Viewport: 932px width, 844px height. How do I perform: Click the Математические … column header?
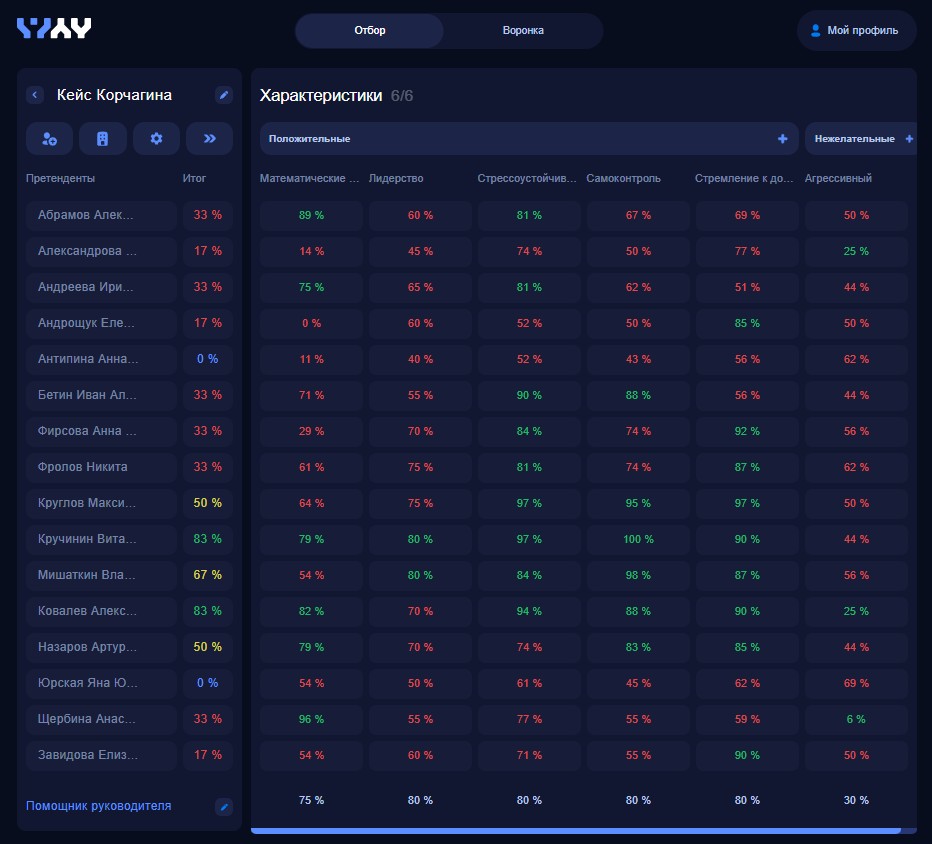[309, 178]
